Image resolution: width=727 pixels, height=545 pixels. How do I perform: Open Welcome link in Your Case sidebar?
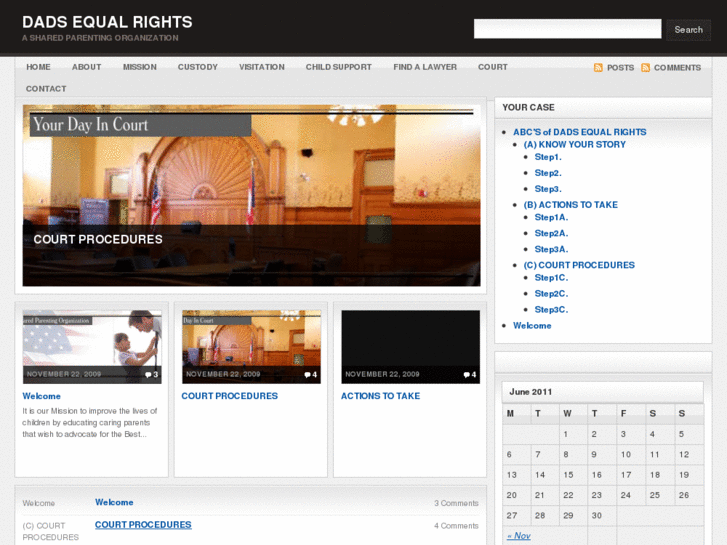(532, 326)
